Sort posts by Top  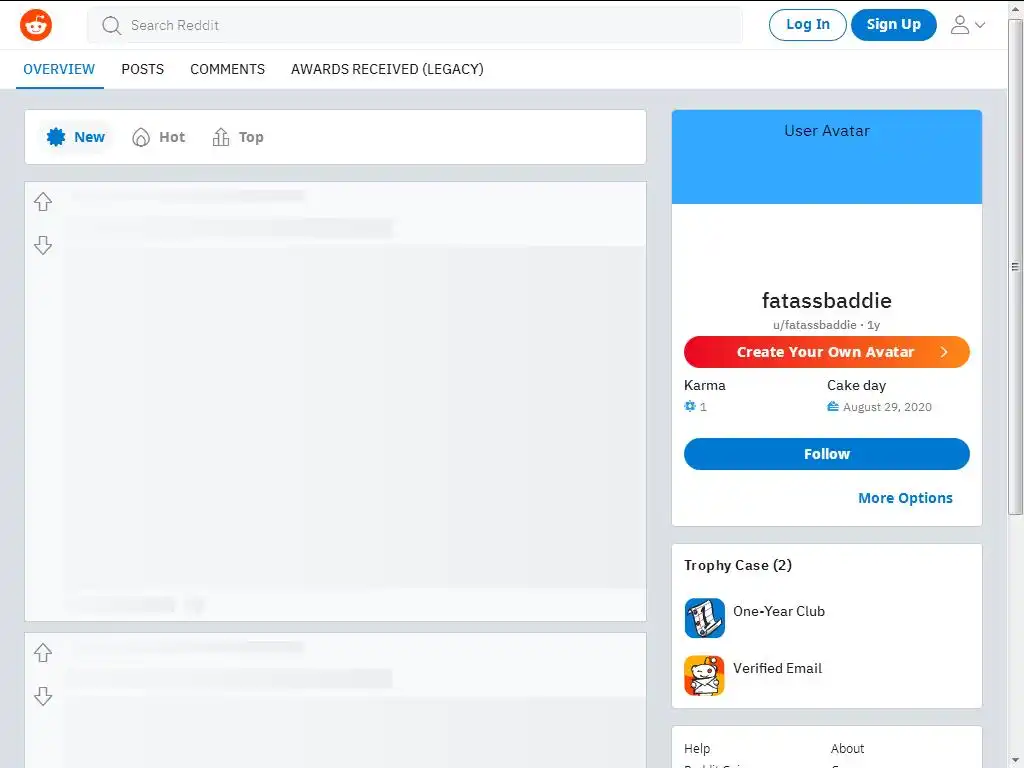[238, 137]
